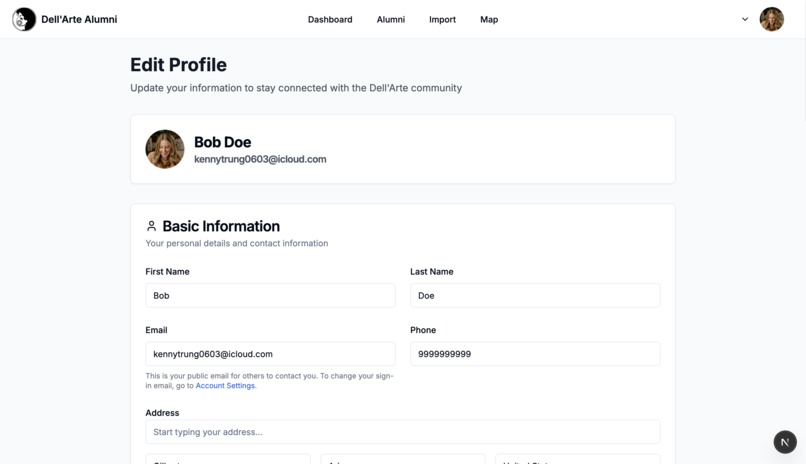Click the Next.js dev tools badge

coord(785,442)
